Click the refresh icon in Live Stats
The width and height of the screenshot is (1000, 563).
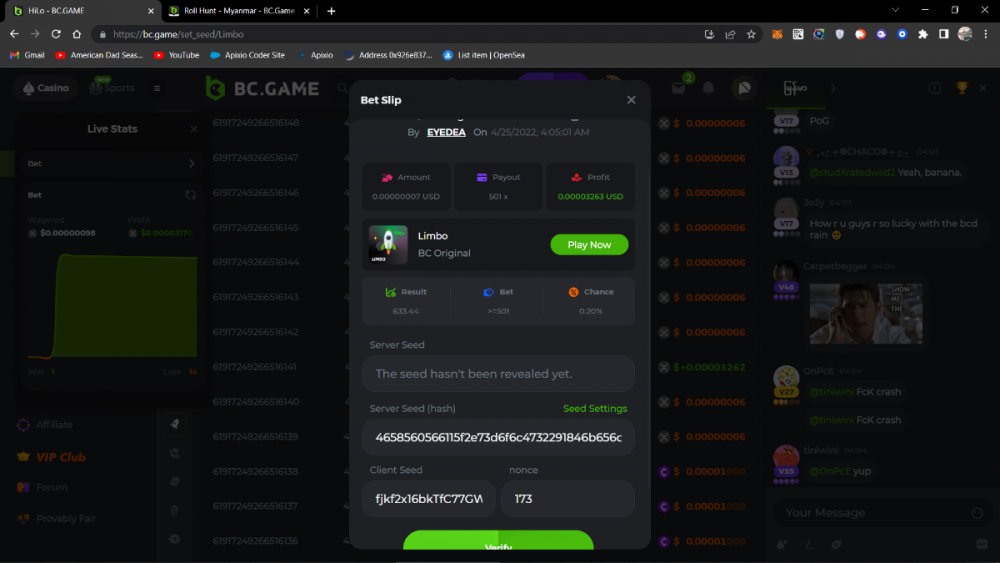pyautogui.click(x=191, y=195)
